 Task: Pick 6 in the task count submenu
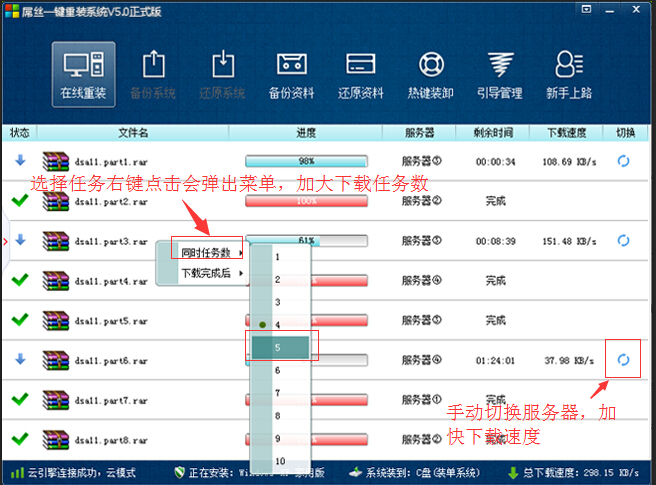(279, 370)
